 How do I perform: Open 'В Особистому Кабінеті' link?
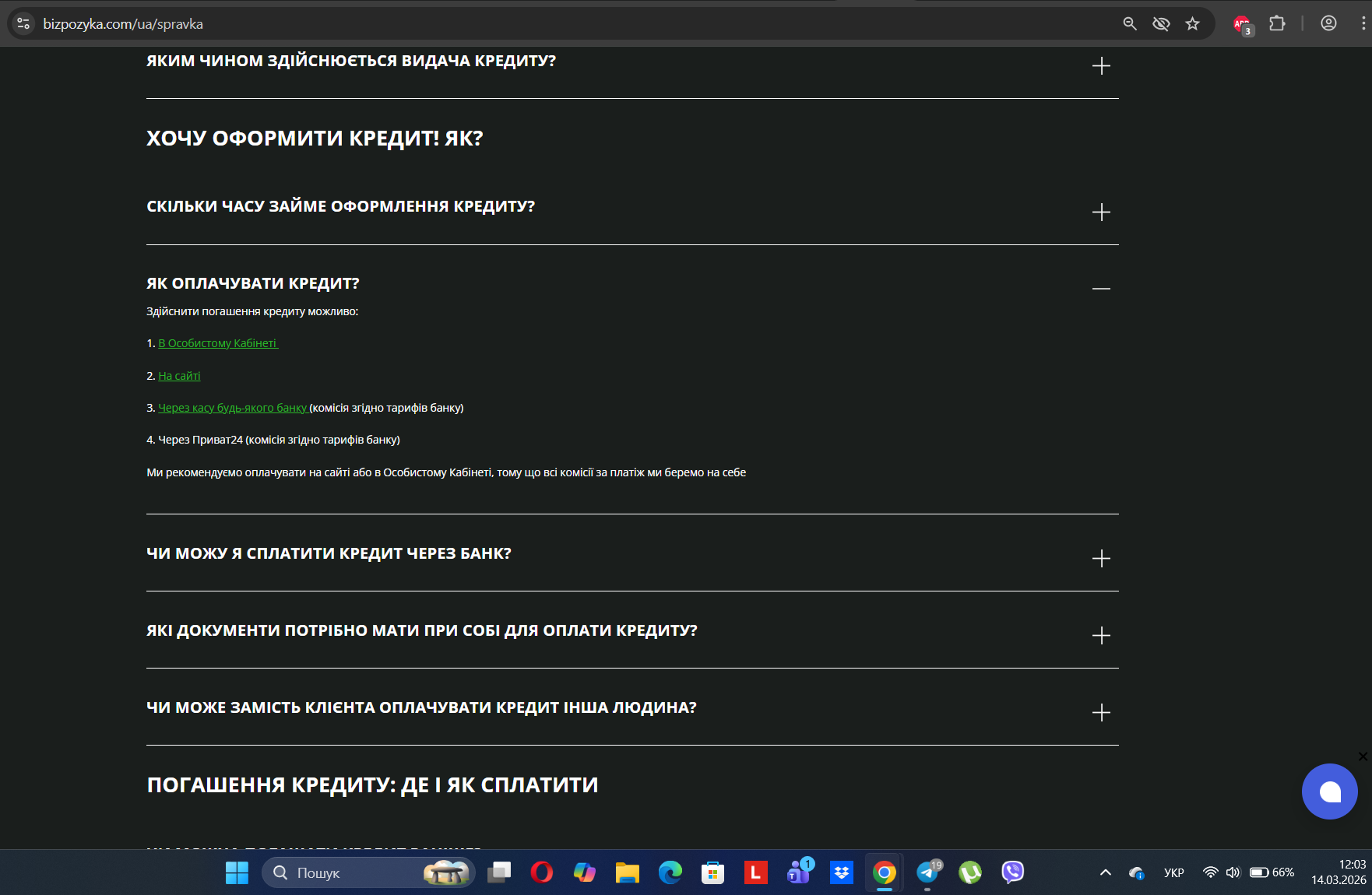pyautogui.click(x=218, y=343)
